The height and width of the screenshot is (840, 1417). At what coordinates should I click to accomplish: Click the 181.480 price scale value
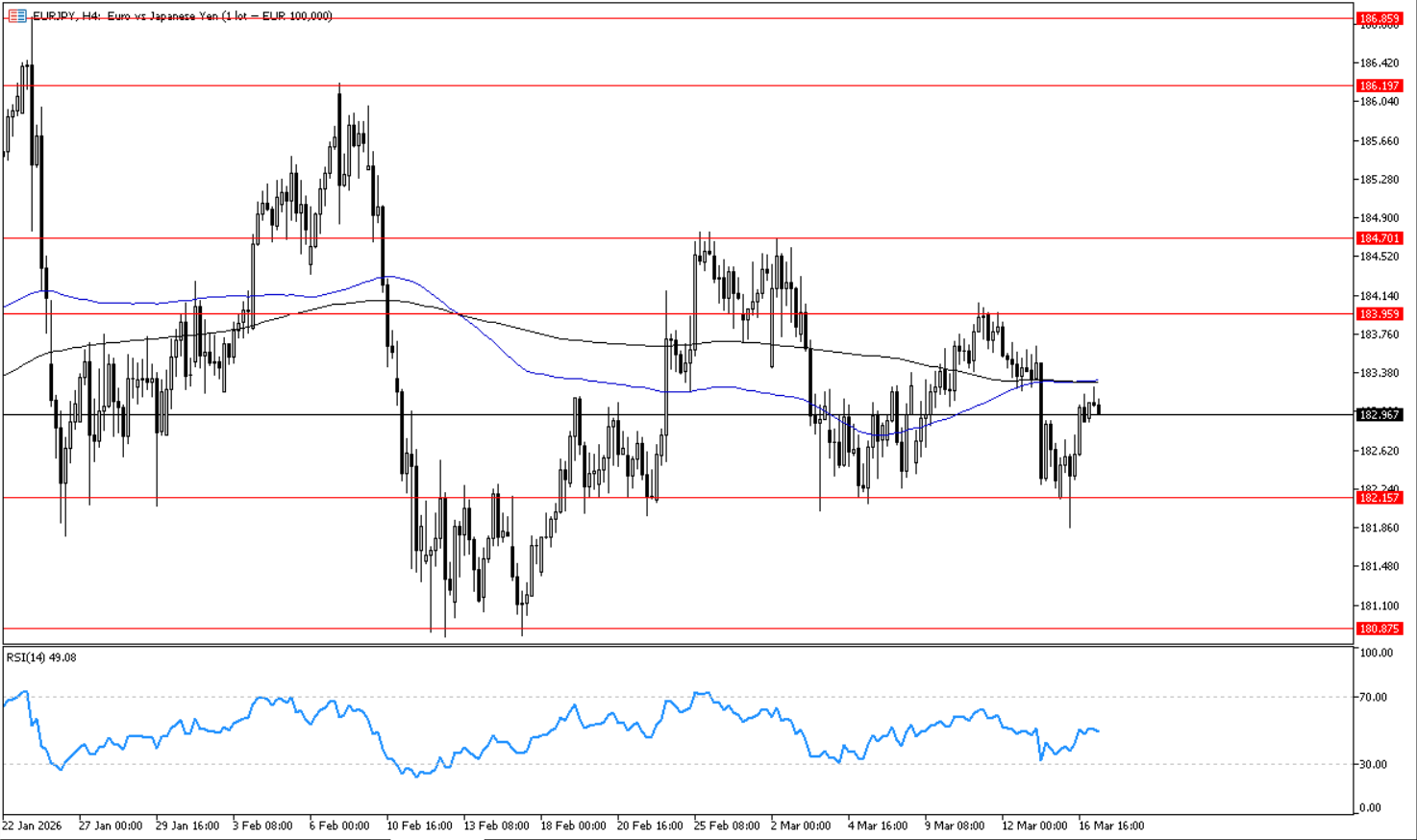1379,567
